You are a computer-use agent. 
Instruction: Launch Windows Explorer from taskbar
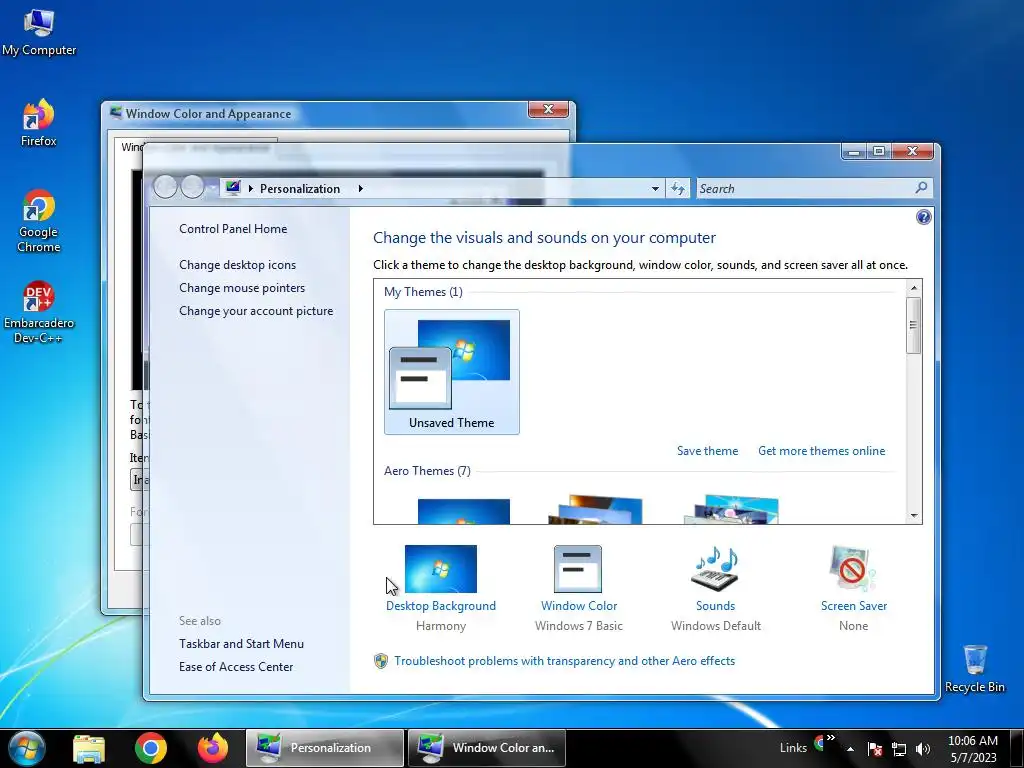pos(89,748)
